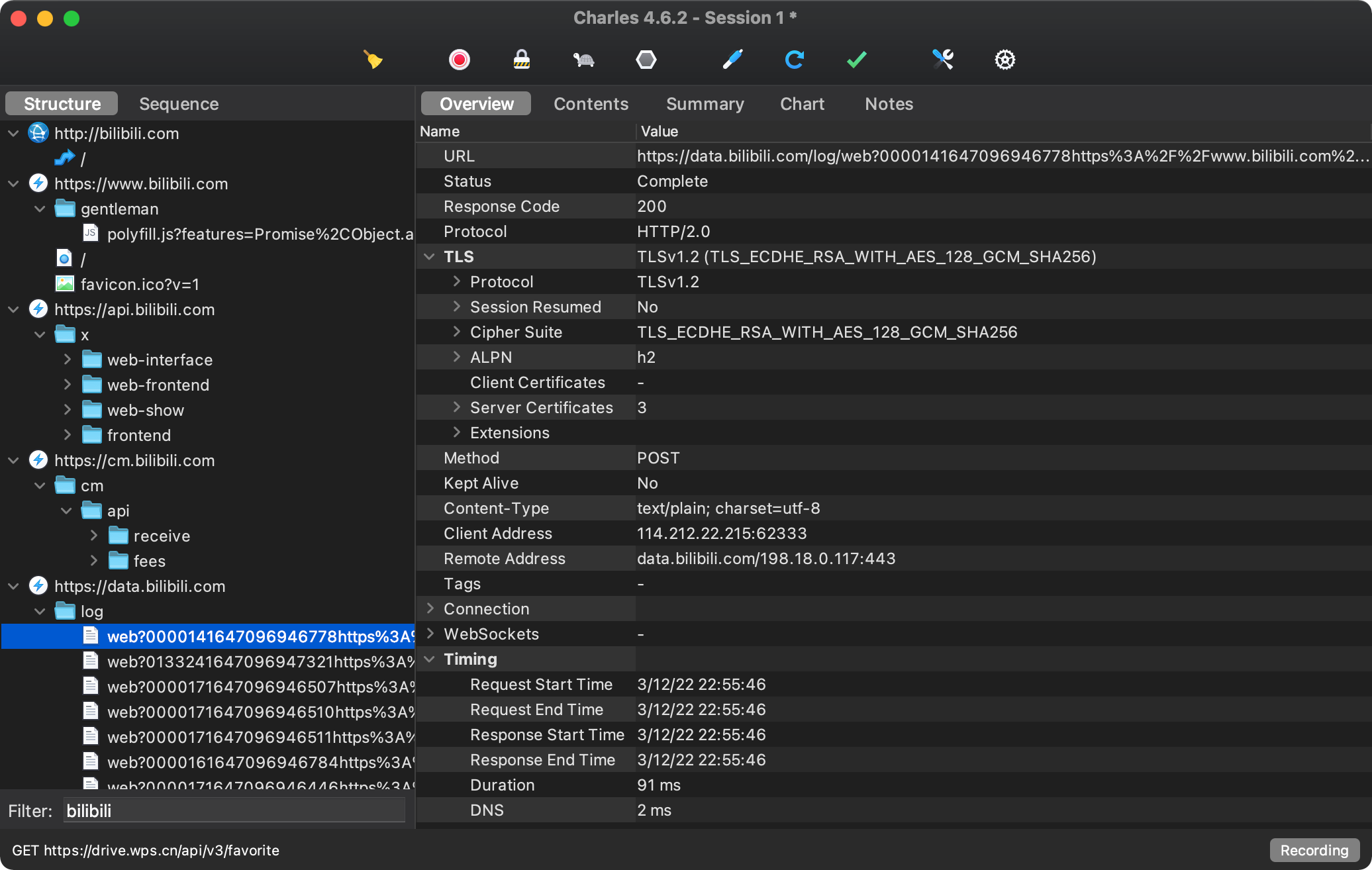Click the cm folder icon

pos(65,485)
